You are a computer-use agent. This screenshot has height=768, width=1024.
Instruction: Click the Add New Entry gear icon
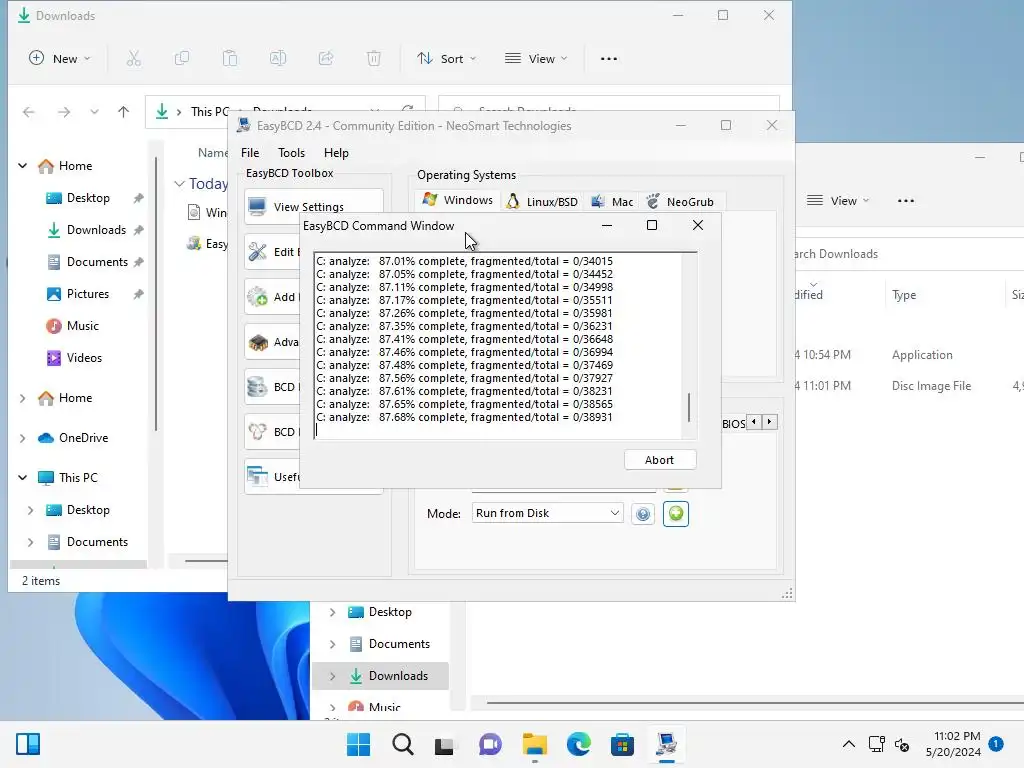coord(257,296)
